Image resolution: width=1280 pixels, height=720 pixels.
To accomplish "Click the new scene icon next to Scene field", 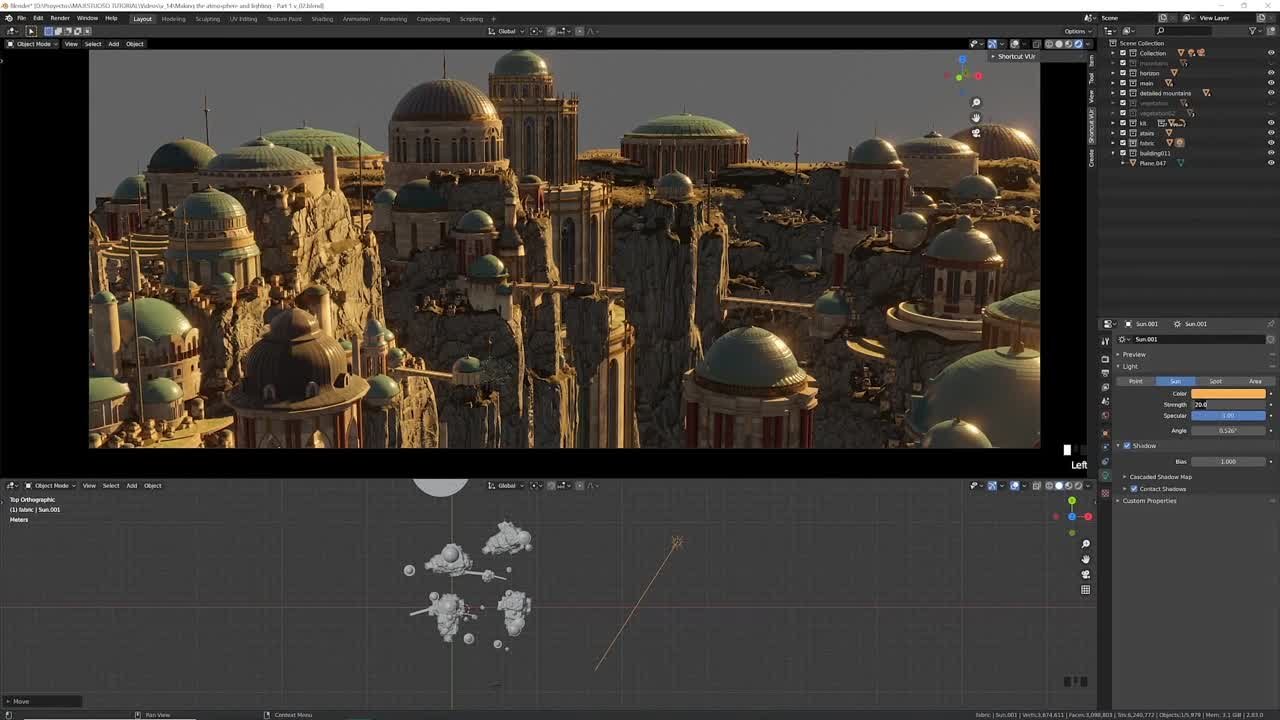I will (x=1163, y=18).
